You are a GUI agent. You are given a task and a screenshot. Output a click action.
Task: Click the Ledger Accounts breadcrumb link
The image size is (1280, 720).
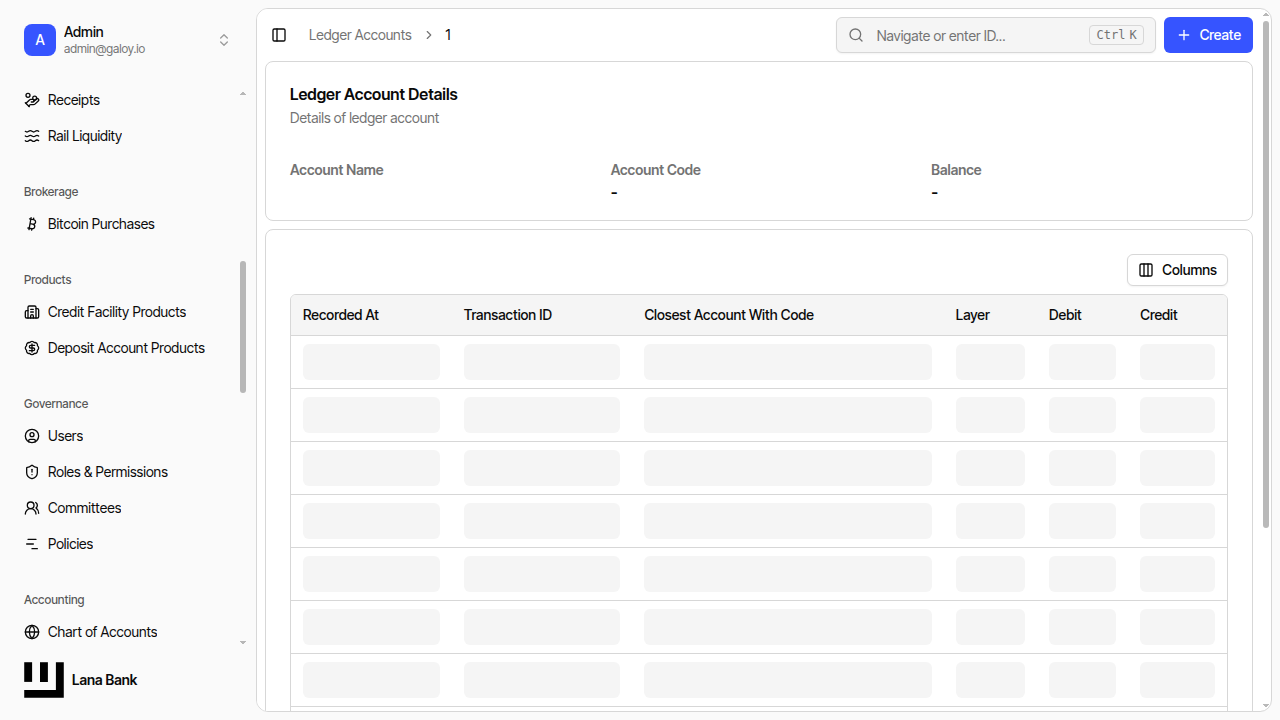pyautogui.click(x=360, y=35)
